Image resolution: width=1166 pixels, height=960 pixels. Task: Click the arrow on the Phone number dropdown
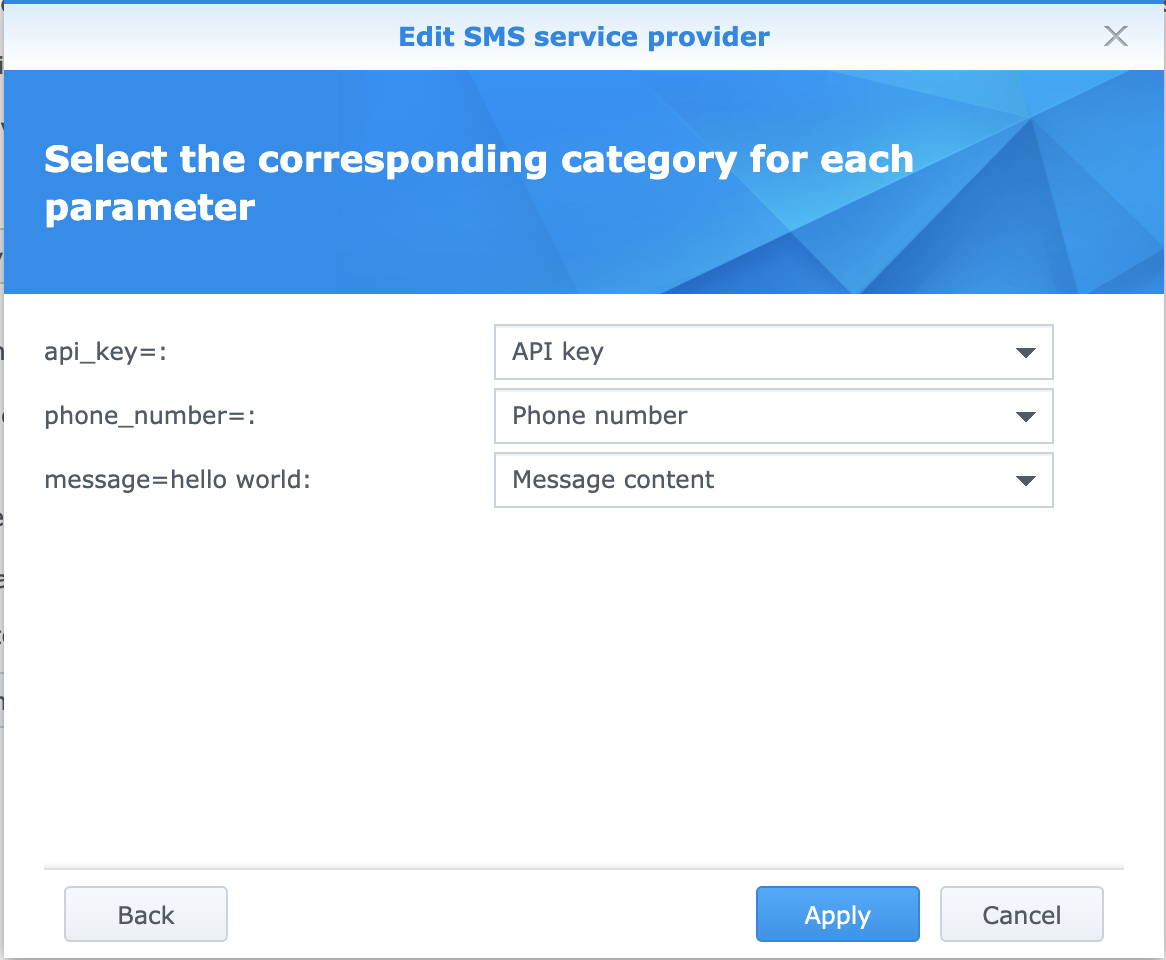click(1024, 417)
